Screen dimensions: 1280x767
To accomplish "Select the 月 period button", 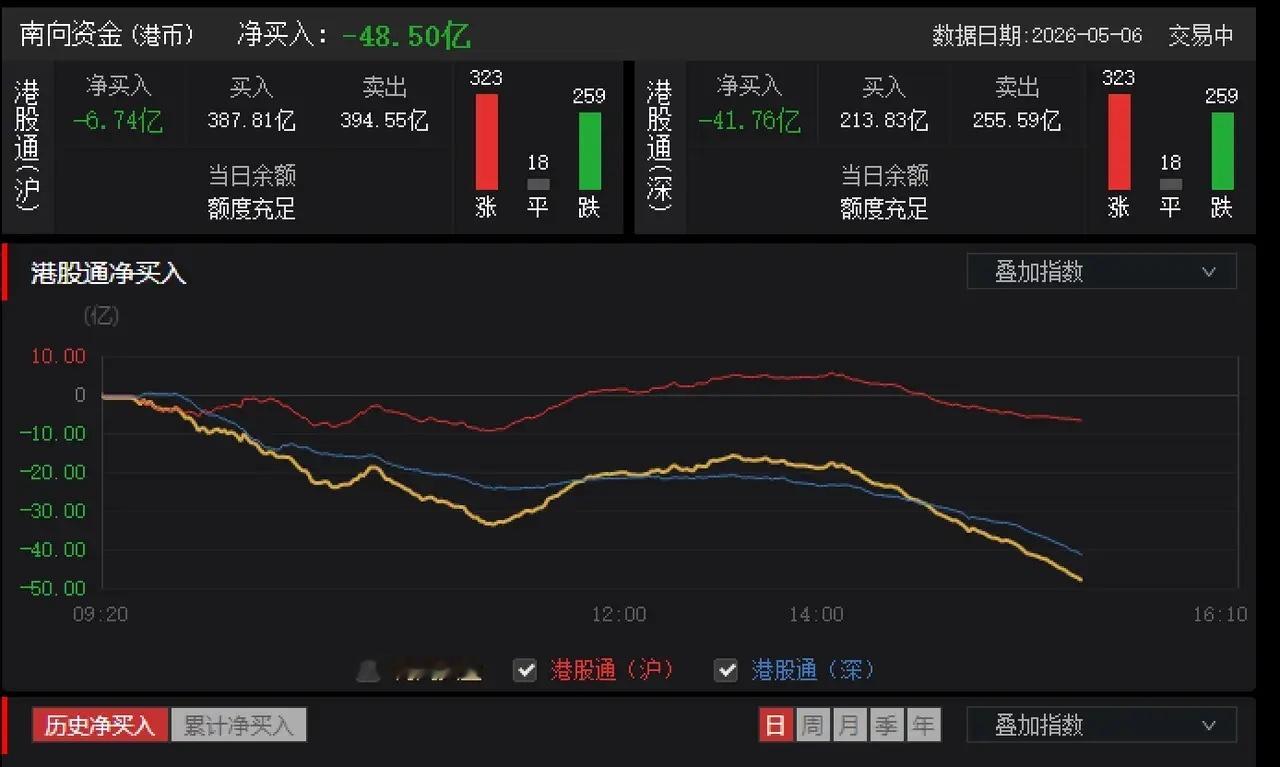I will click(849, 725).
